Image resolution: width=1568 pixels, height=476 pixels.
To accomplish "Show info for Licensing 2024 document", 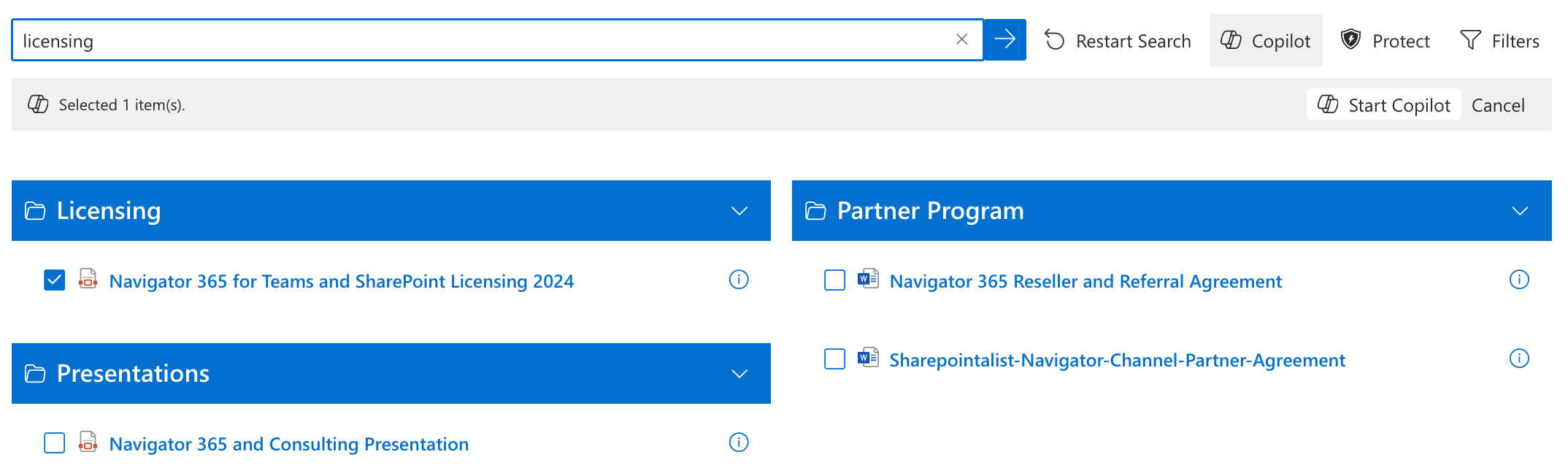I will point(739,280).
